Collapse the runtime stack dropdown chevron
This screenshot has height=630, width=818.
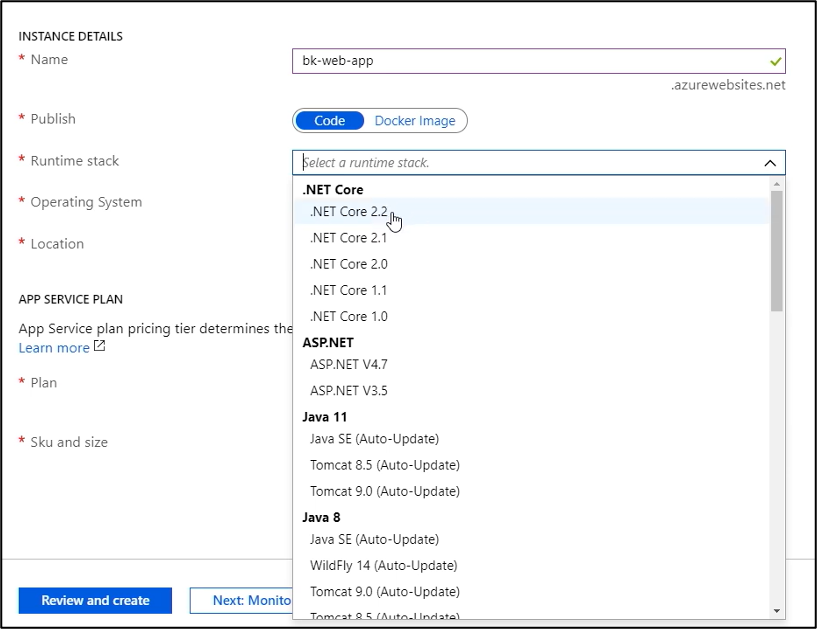pyautogui.click(x=769, y=163)
